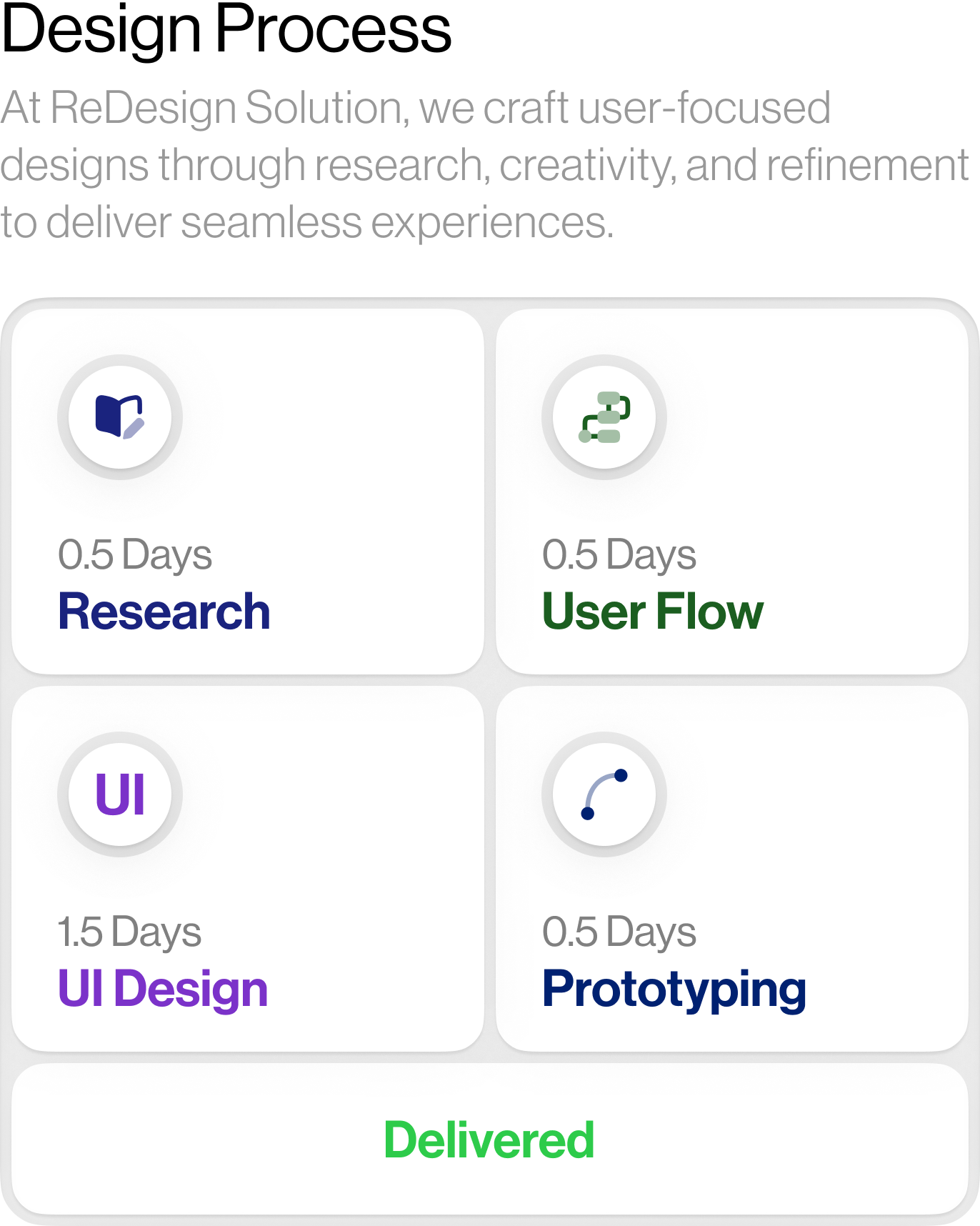Click 0.5 Days label above Prototyping
The image size is (980, 1226).
(x=619, y=932)
